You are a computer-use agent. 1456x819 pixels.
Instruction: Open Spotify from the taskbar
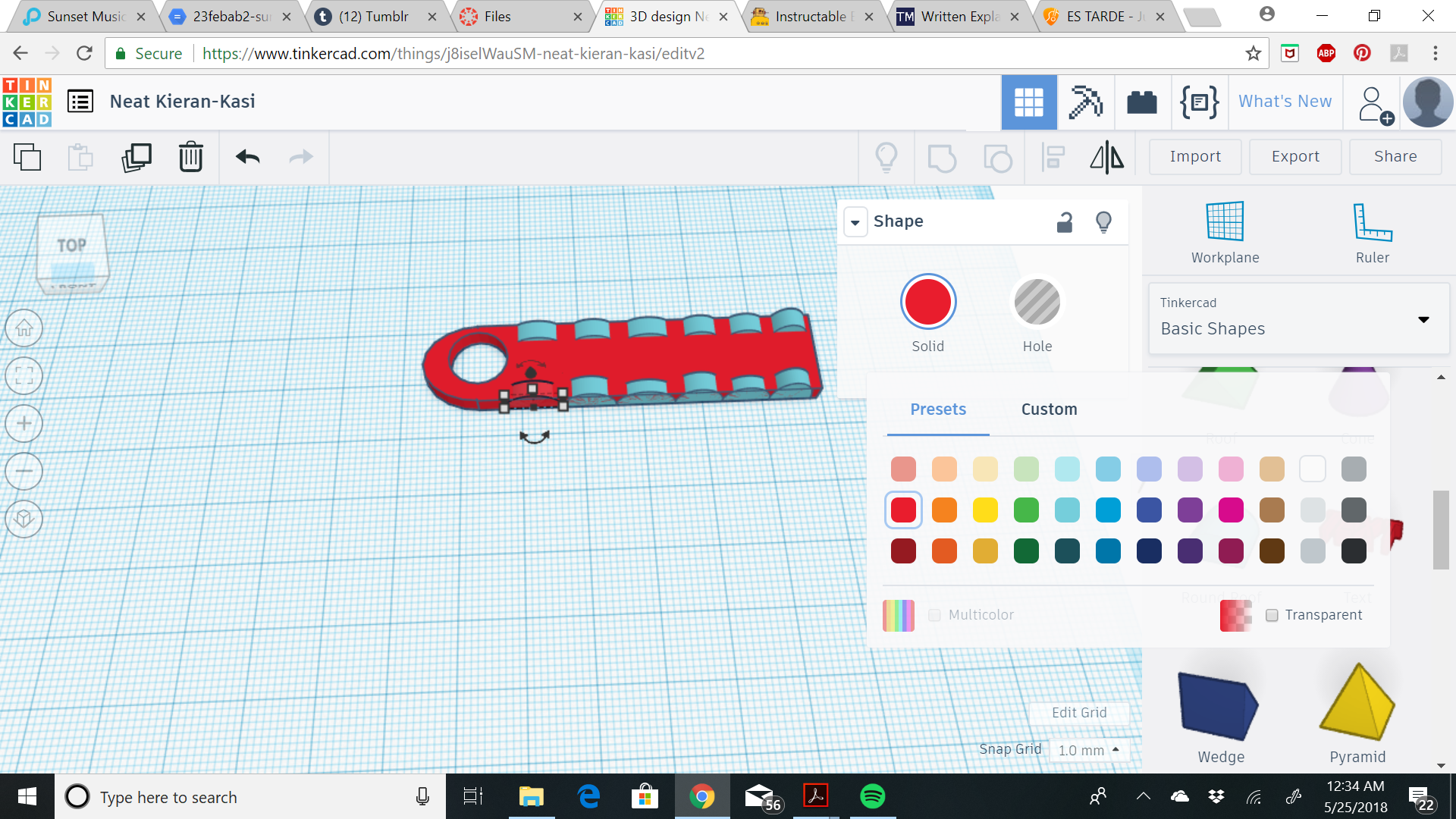coord(873,796)
